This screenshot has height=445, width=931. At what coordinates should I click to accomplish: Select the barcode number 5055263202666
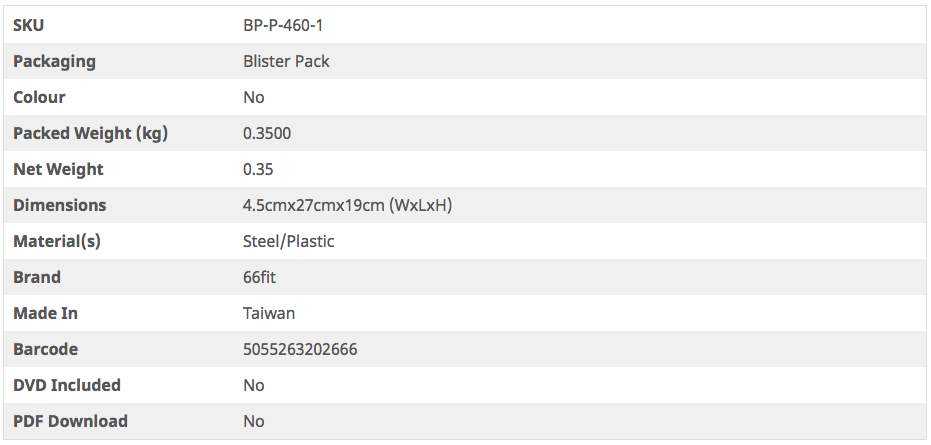300,349
